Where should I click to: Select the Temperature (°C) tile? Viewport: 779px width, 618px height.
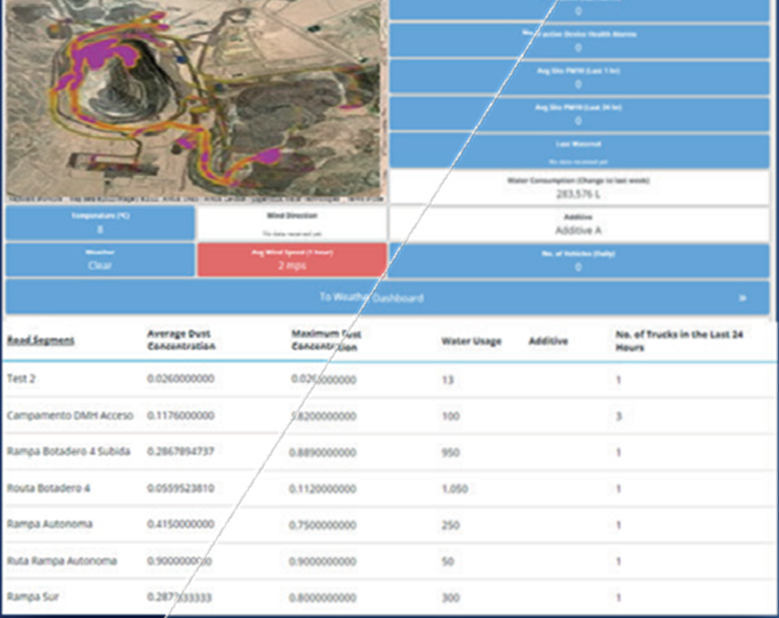click(x=100, y=223)
